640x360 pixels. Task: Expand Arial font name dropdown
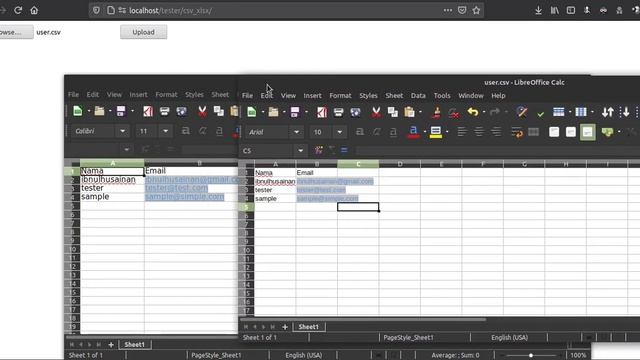pyautogui.click(x=297, y=132)
